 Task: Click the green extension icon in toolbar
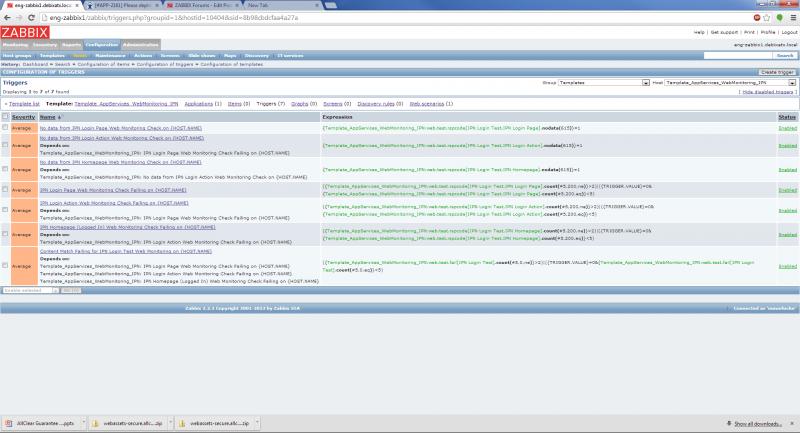point(779,17)
